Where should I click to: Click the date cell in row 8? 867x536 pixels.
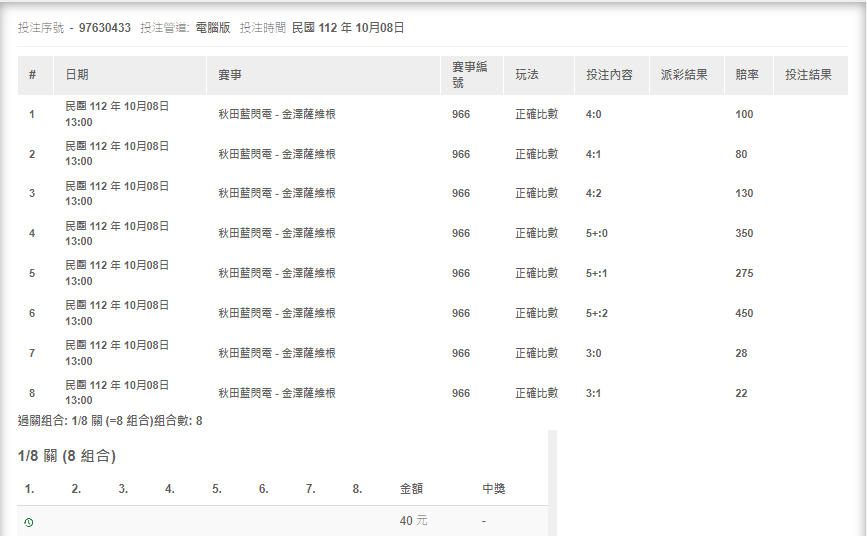[117, 393]
